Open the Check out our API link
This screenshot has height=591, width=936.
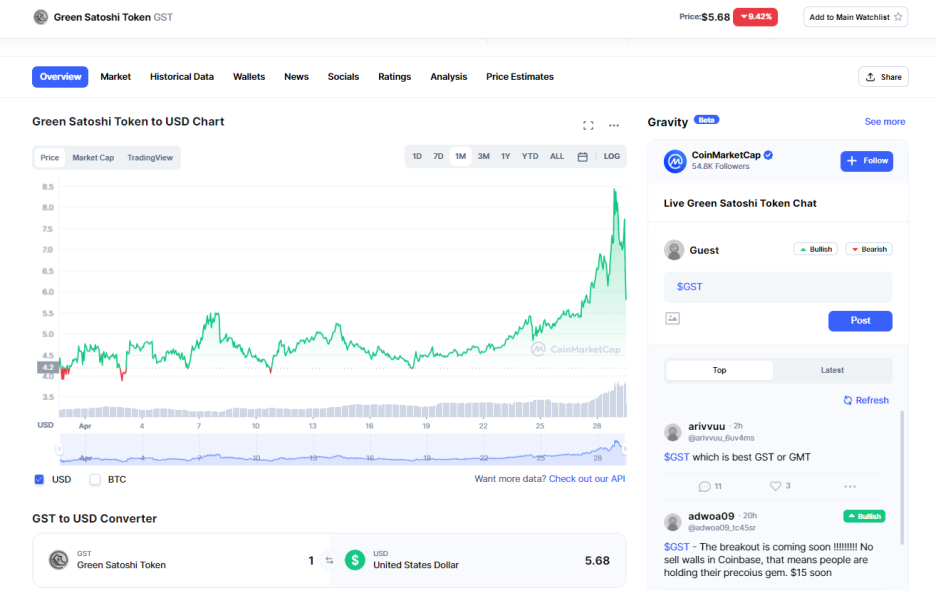(587, 479)
